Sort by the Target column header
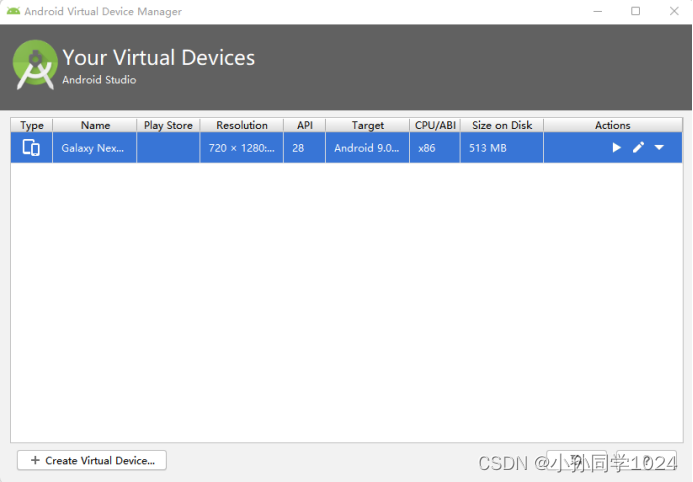The height and width of the screenshot is (482, 693). coord(368,125)
